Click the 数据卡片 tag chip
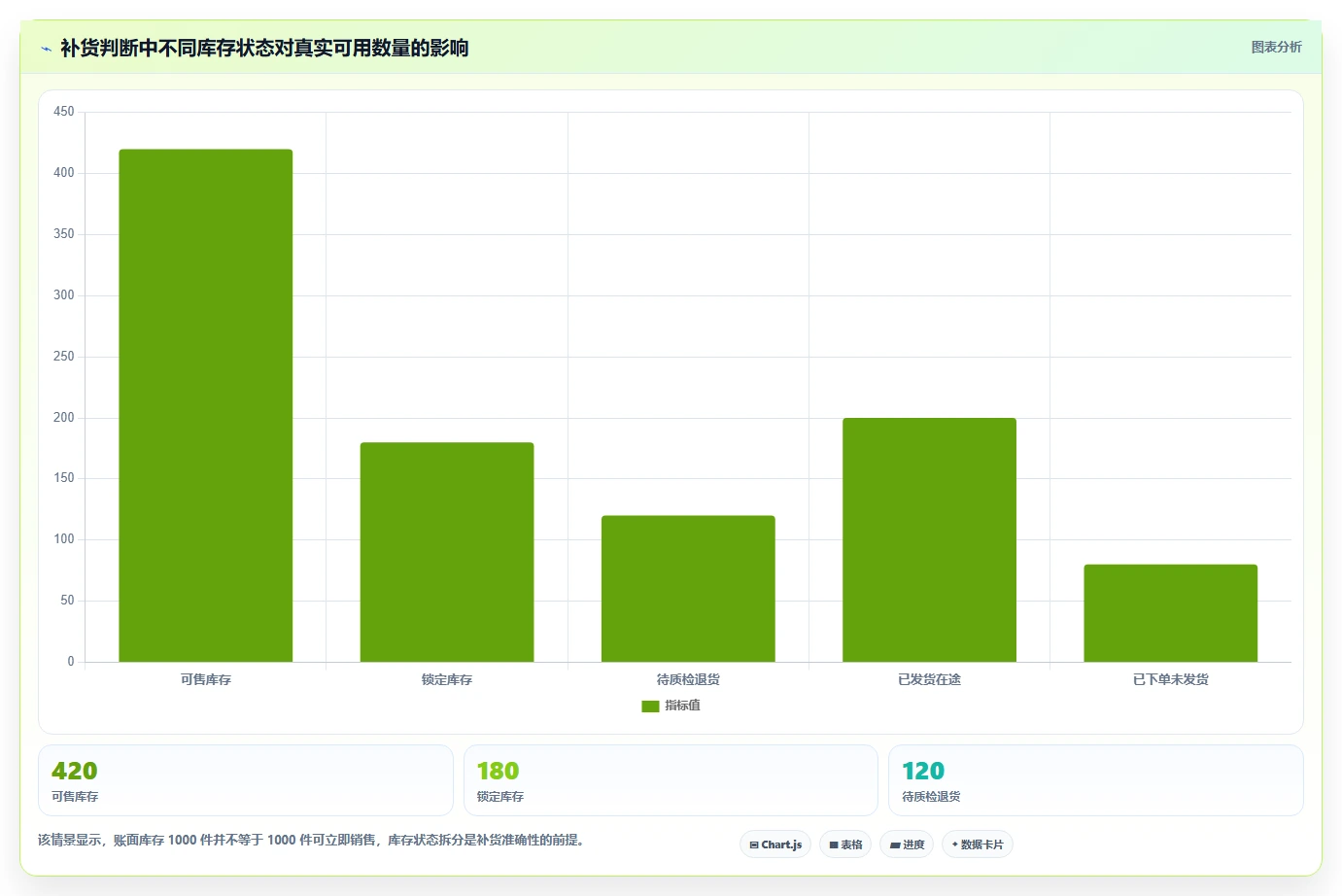The image size is (1342, 896). pos(978,844)
